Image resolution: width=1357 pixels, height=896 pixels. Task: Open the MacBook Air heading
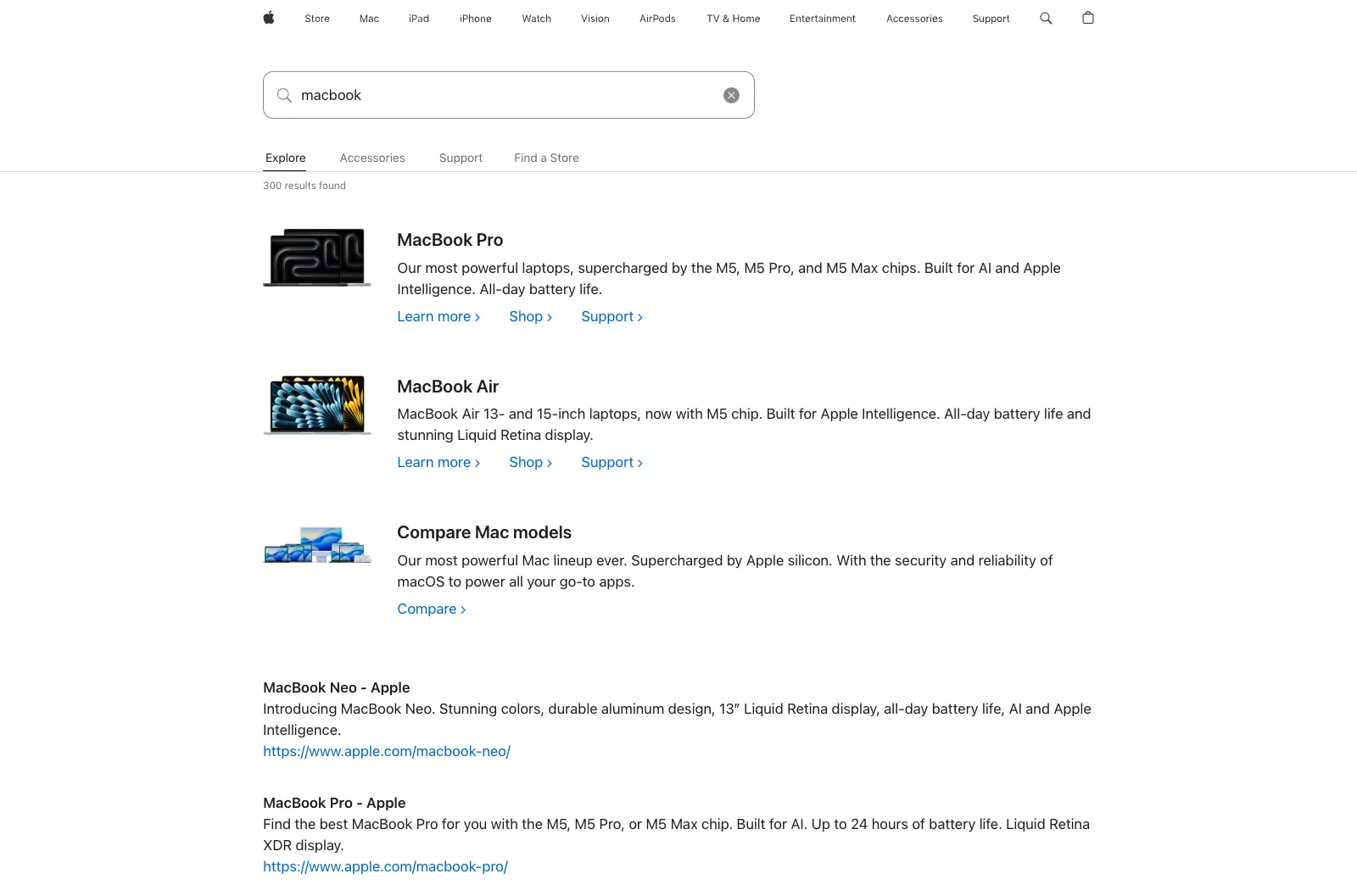tap(448, 387)
